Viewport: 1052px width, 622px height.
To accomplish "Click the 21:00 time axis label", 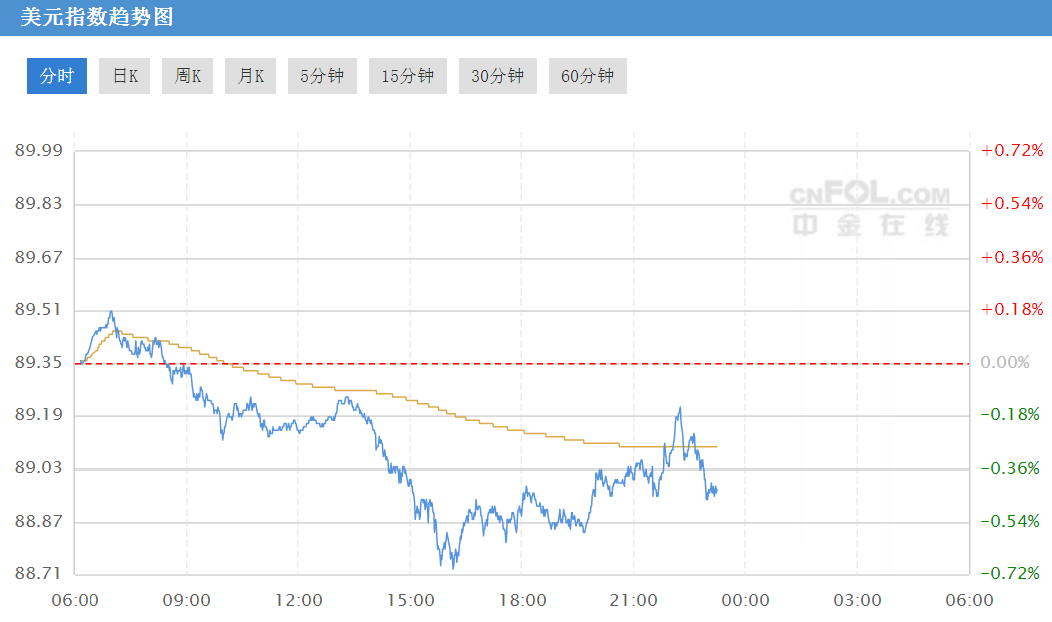I will tap(634, 600).
